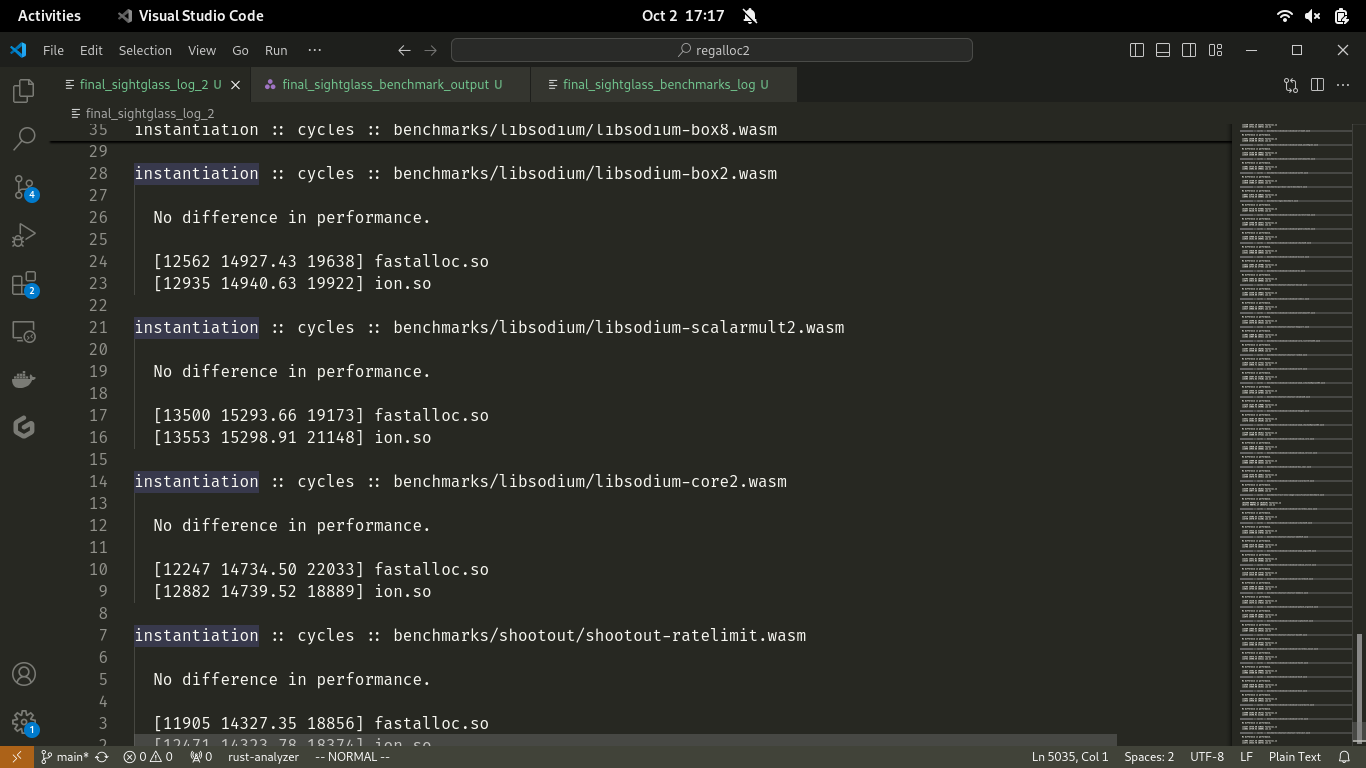This screenshot has height=768, width=1366.
Task: Click the Visual Studio Code app menu in top bar
Action: [x=190, y=15]
